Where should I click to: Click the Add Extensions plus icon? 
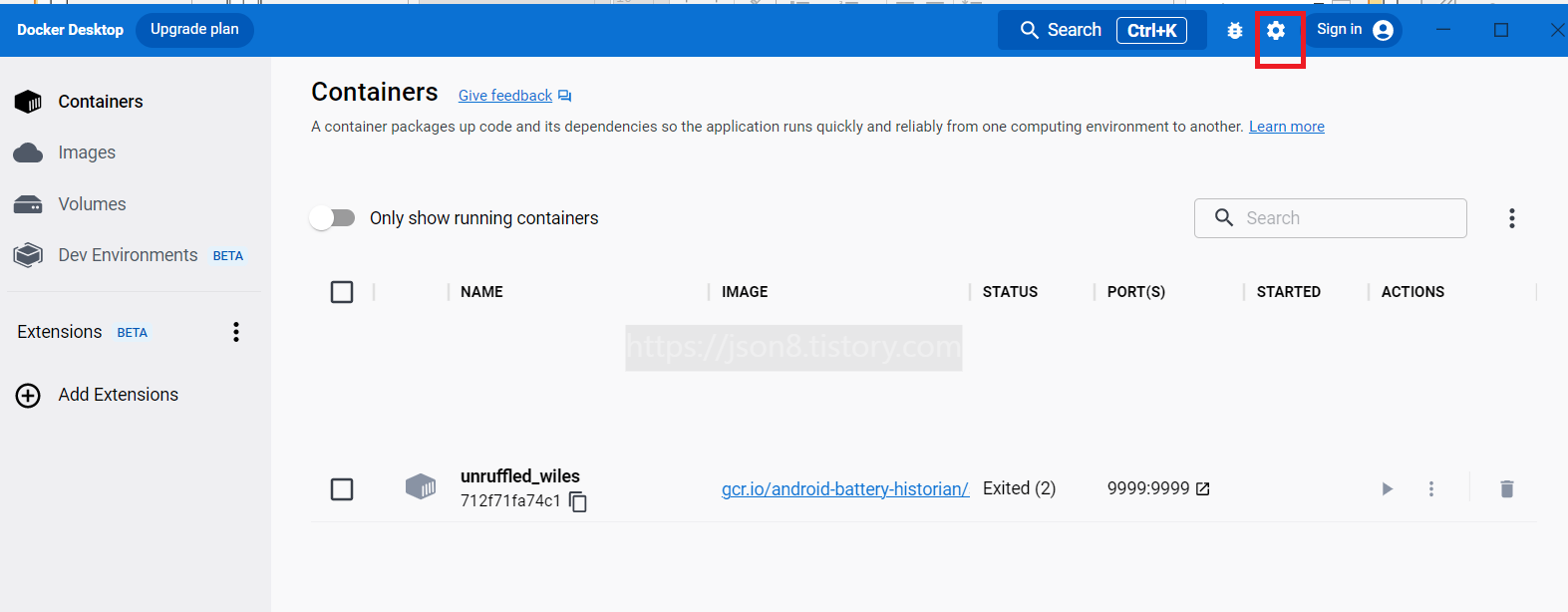[x=28, y=396]
